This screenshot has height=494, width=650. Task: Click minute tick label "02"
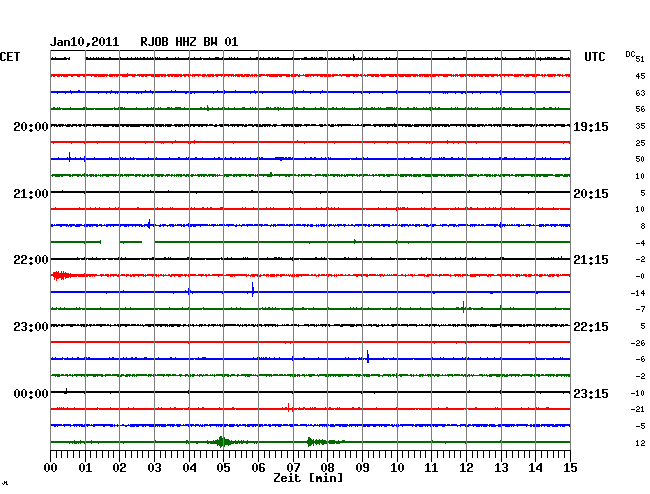point(119,468)
